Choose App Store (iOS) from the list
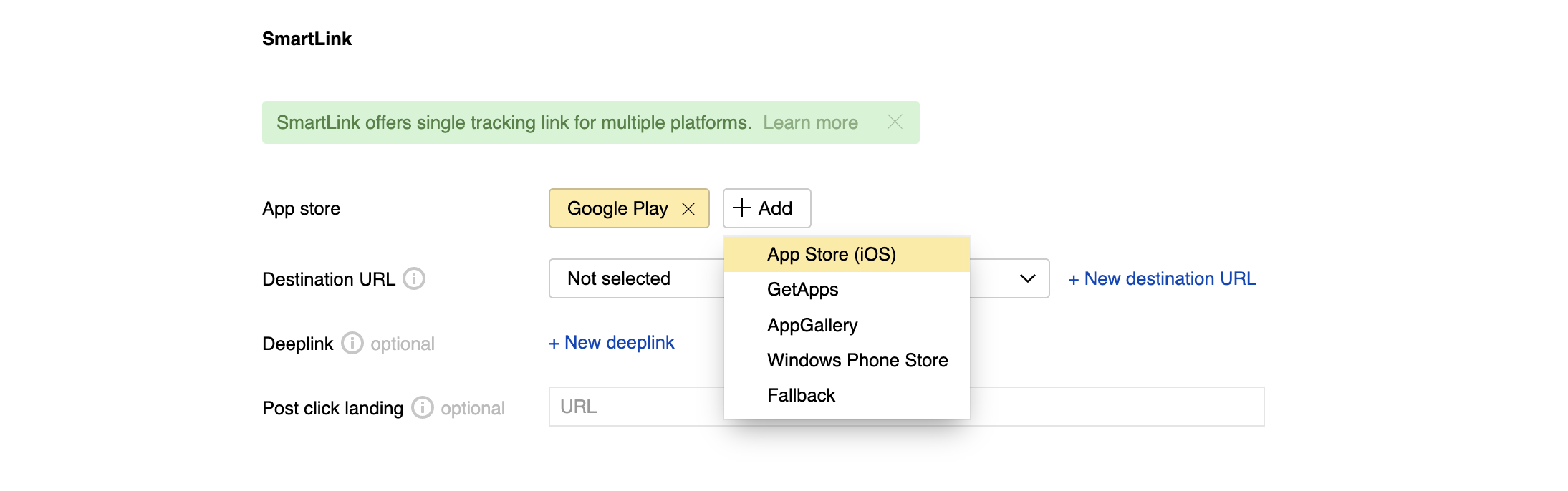 (831, 255)
